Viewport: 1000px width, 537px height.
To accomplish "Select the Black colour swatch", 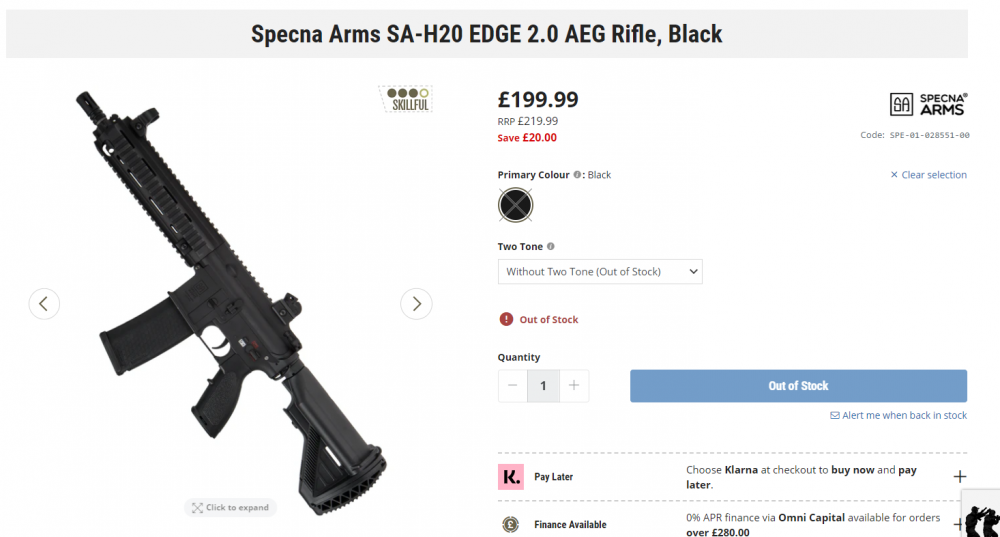I will point(515,205).
